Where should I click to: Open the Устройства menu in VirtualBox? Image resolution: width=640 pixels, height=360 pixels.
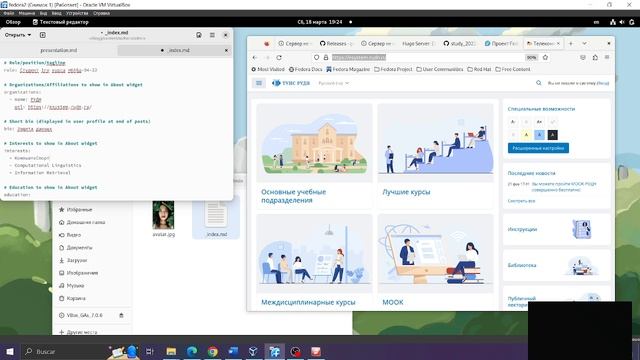click(x=77, y=13)
